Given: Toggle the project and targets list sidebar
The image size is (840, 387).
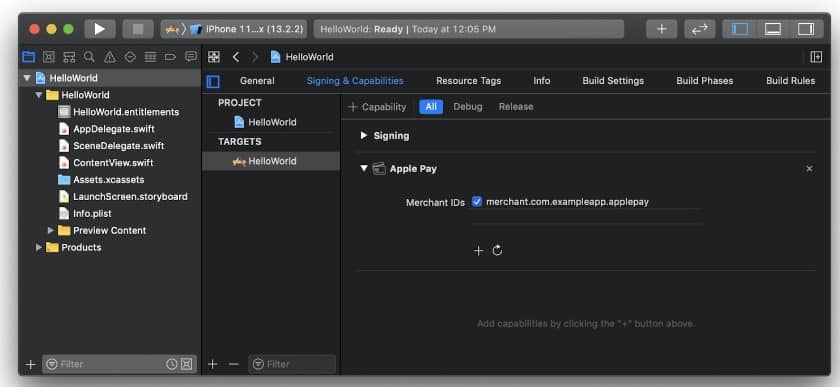Looking at the screenshot, I should (x=213, y=81).
